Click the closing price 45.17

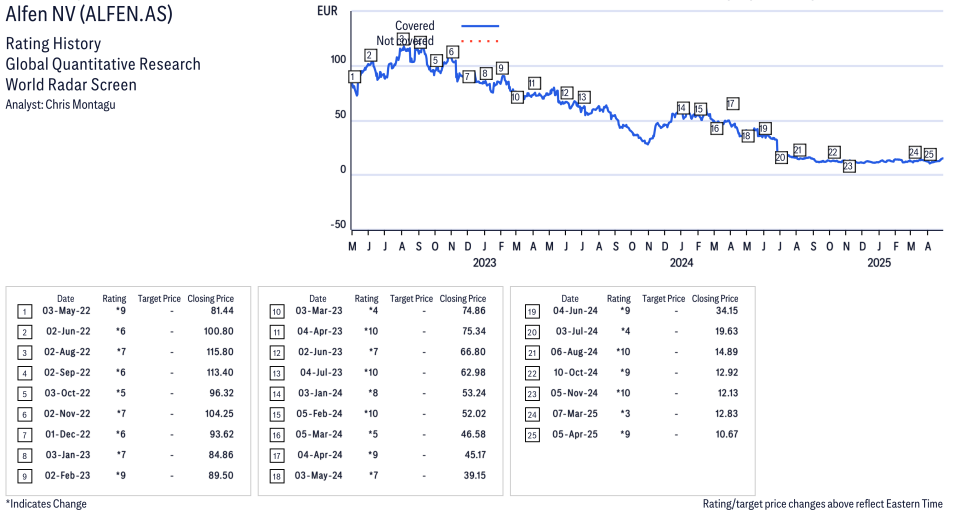(475, 455)
